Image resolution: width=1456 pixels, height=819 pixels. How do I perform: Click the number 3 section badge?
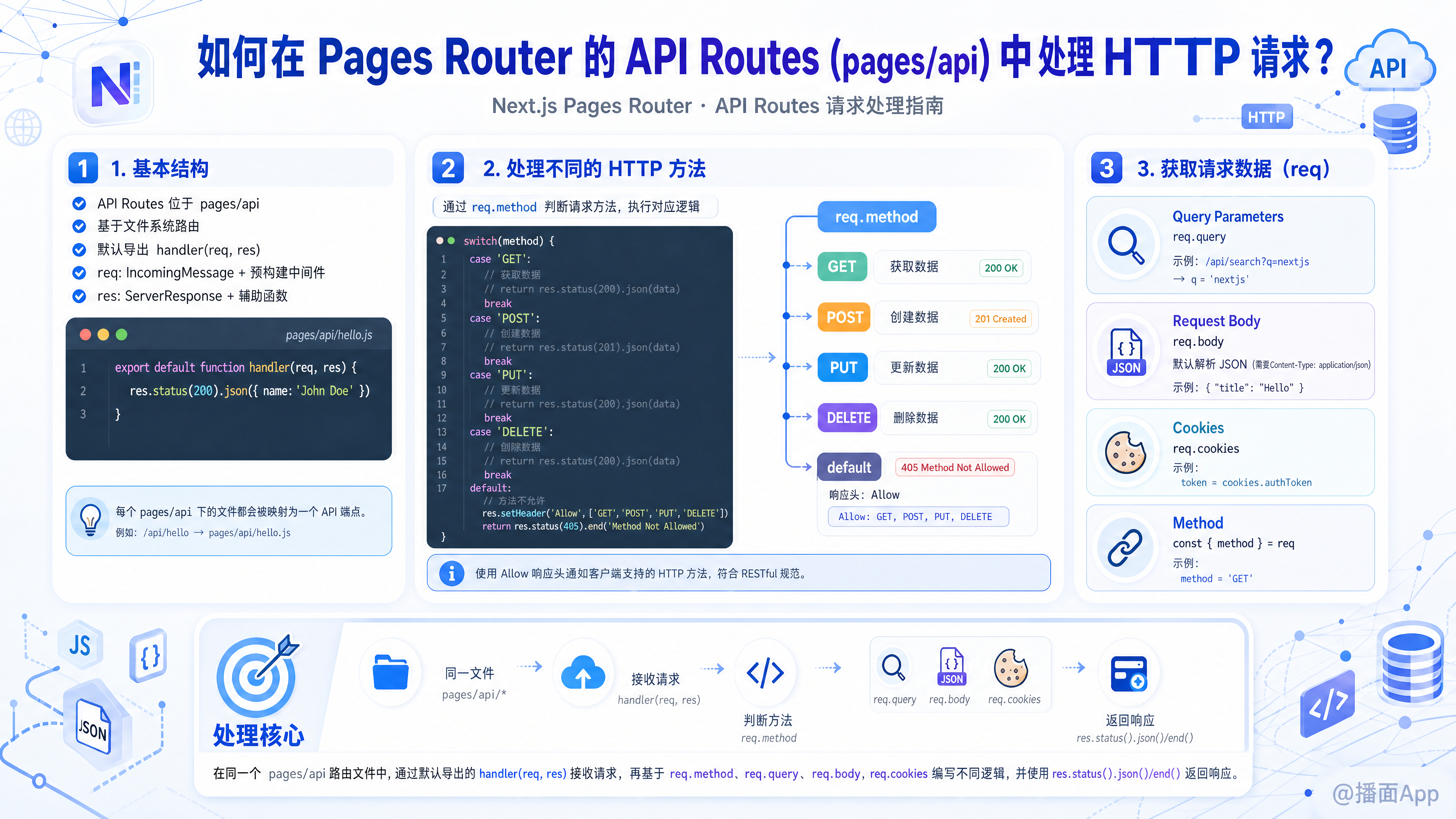[x=1107, y=168]
